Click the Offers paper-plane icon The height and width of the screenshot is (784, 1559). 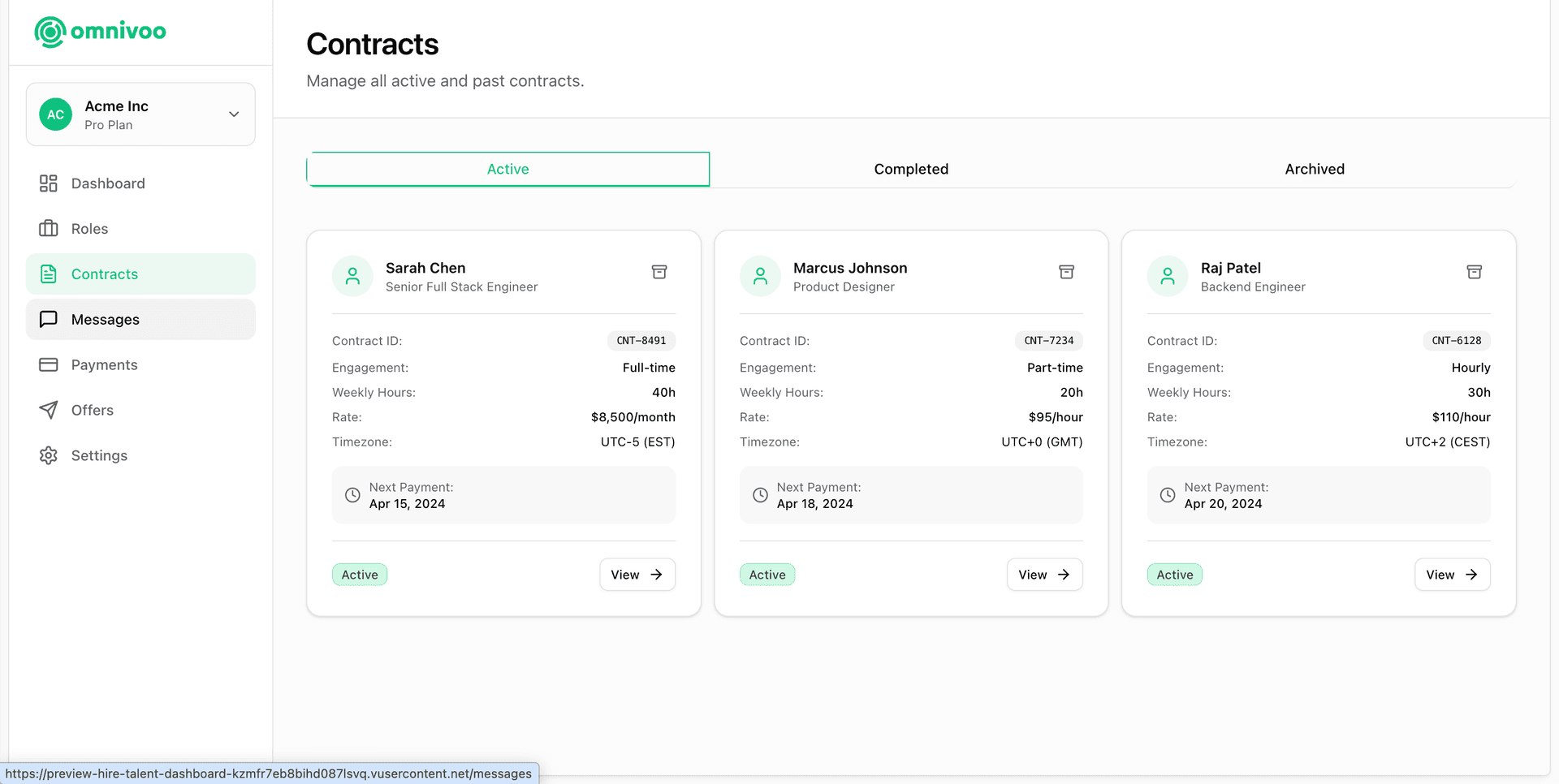(49, 410)
